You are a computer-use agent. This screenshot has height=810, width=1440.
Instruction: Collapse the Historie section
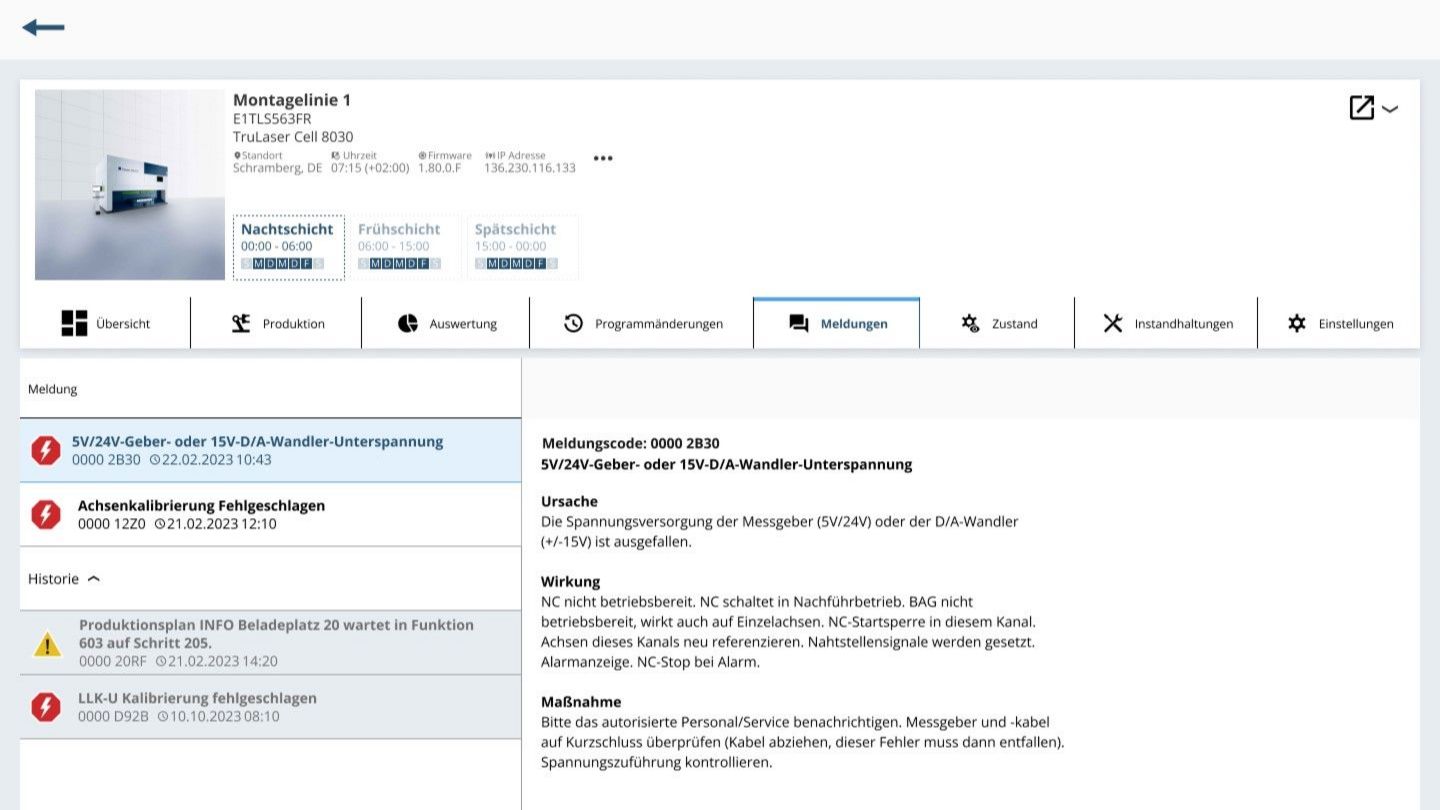click(x=94, y=579)
